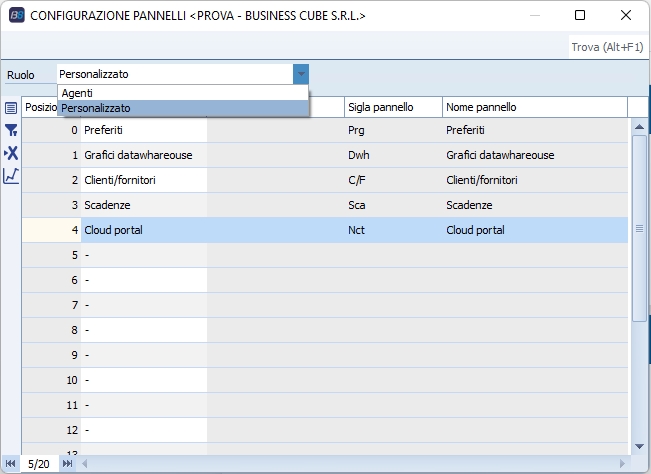Click the vertical scrollbar thumb
Screen dimensions: 651x474
tap(639, 228)
